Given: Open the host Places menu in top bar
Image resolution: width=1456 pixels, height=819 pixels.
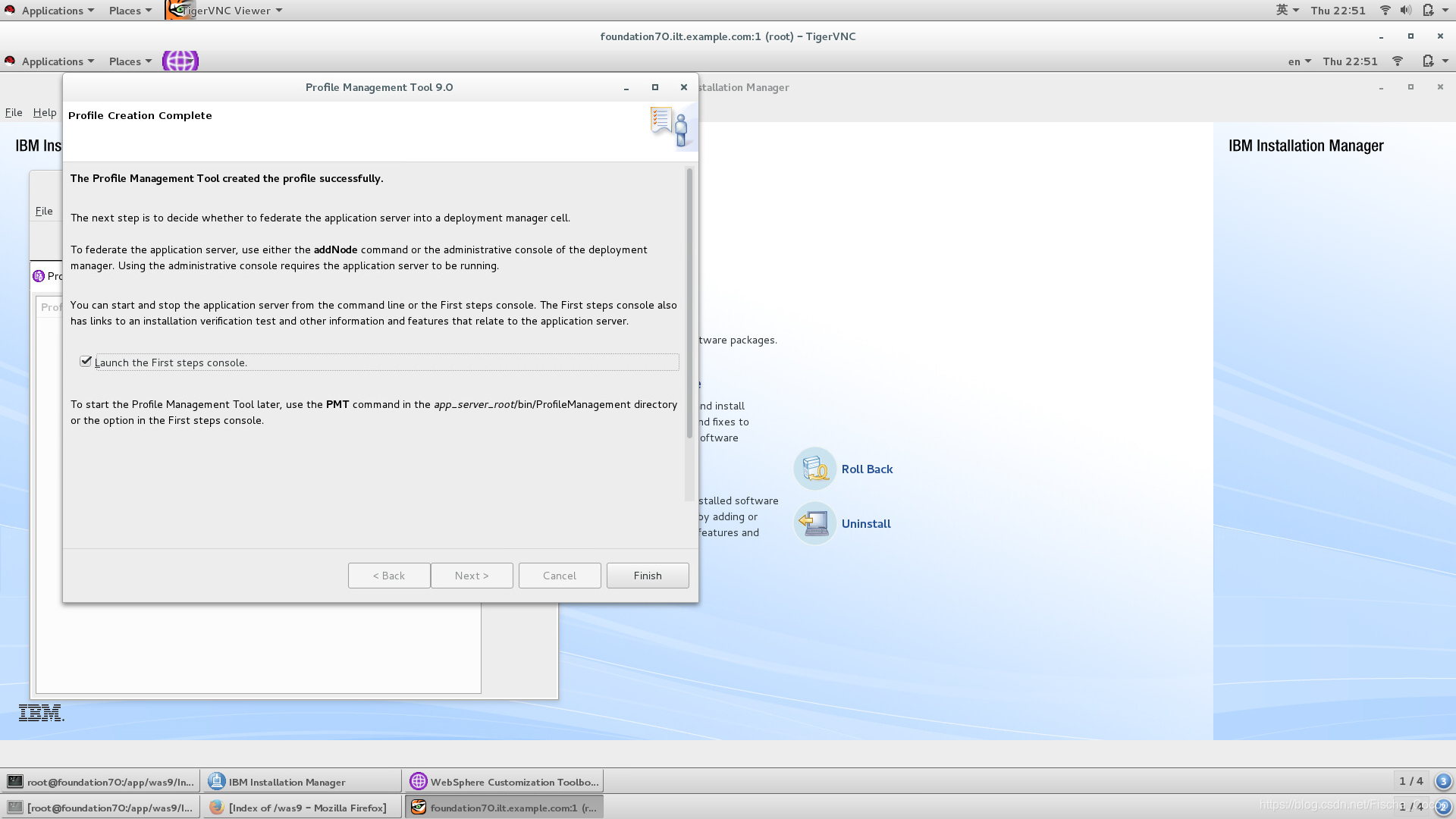Looking at the screenshot, I should click(x=130, y=11).
